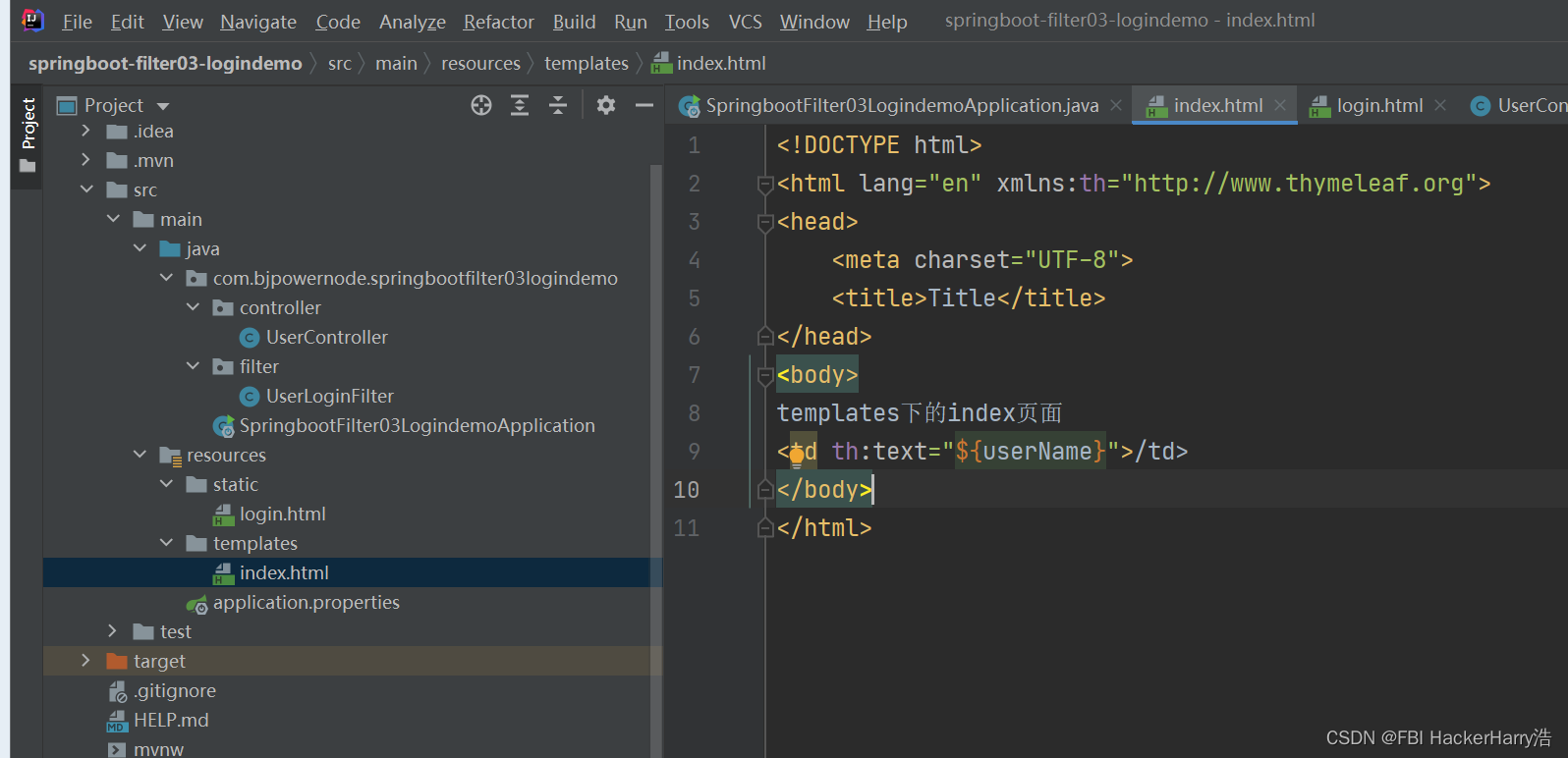The image size is (1568, 758).
Task: Click the UserController class icon
Action: 250,338
